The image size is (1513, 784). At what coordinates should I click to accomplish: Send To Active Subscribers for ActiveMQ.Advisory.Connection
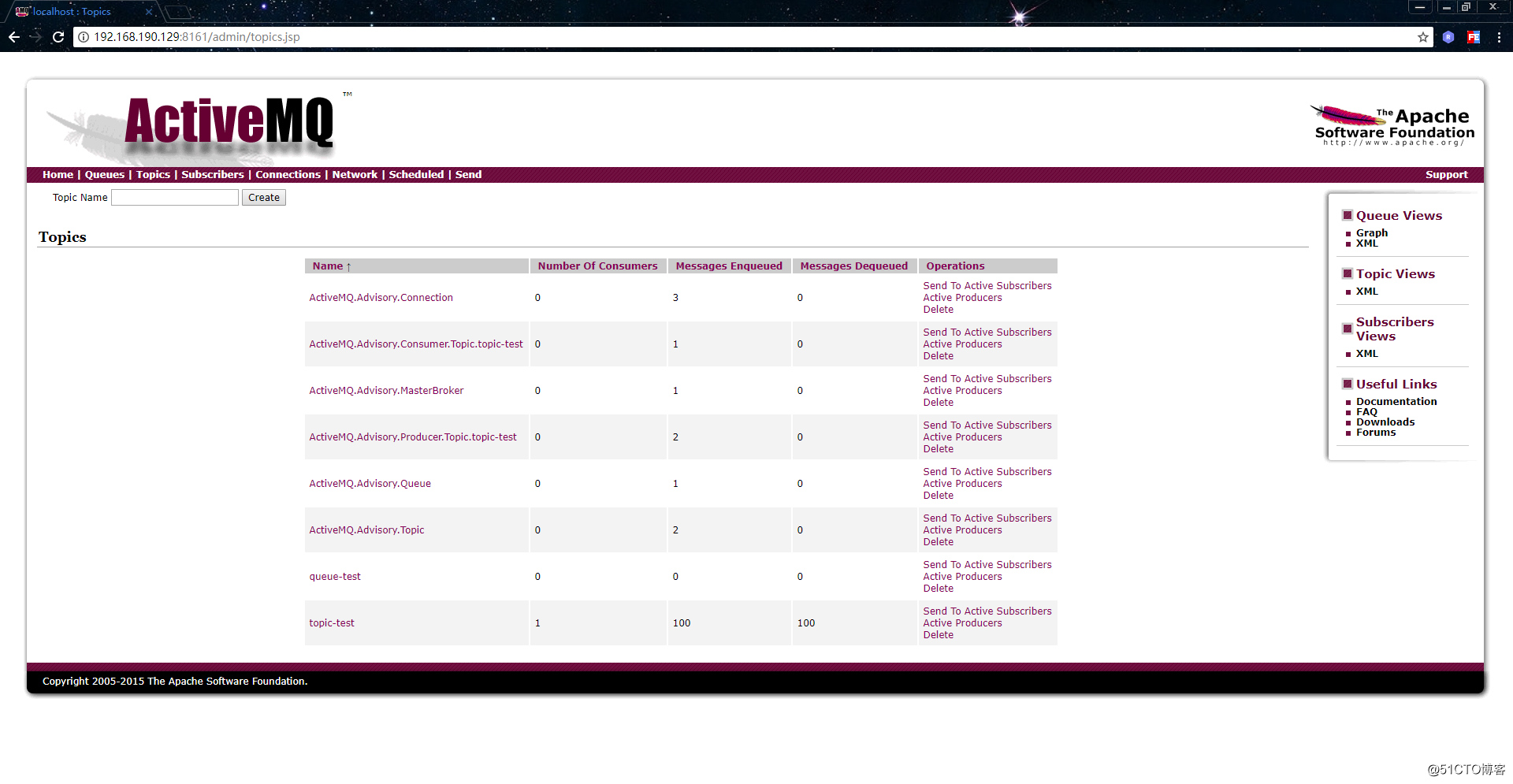(x=987, y=286)
